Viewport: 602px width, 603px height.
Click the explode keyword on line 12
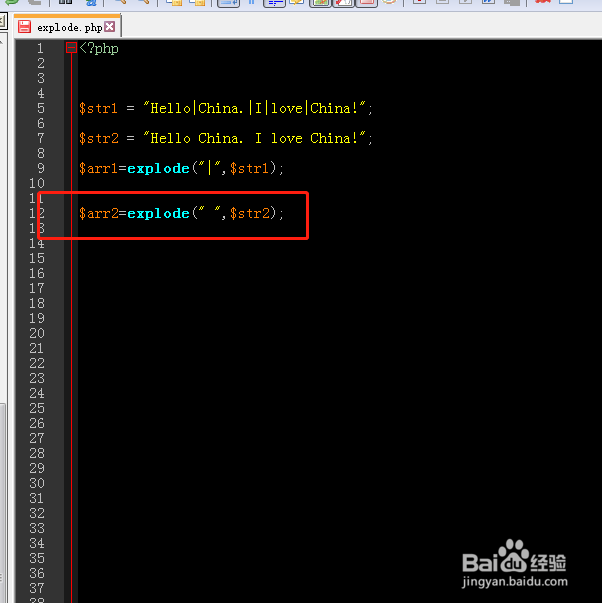(158, 214)
